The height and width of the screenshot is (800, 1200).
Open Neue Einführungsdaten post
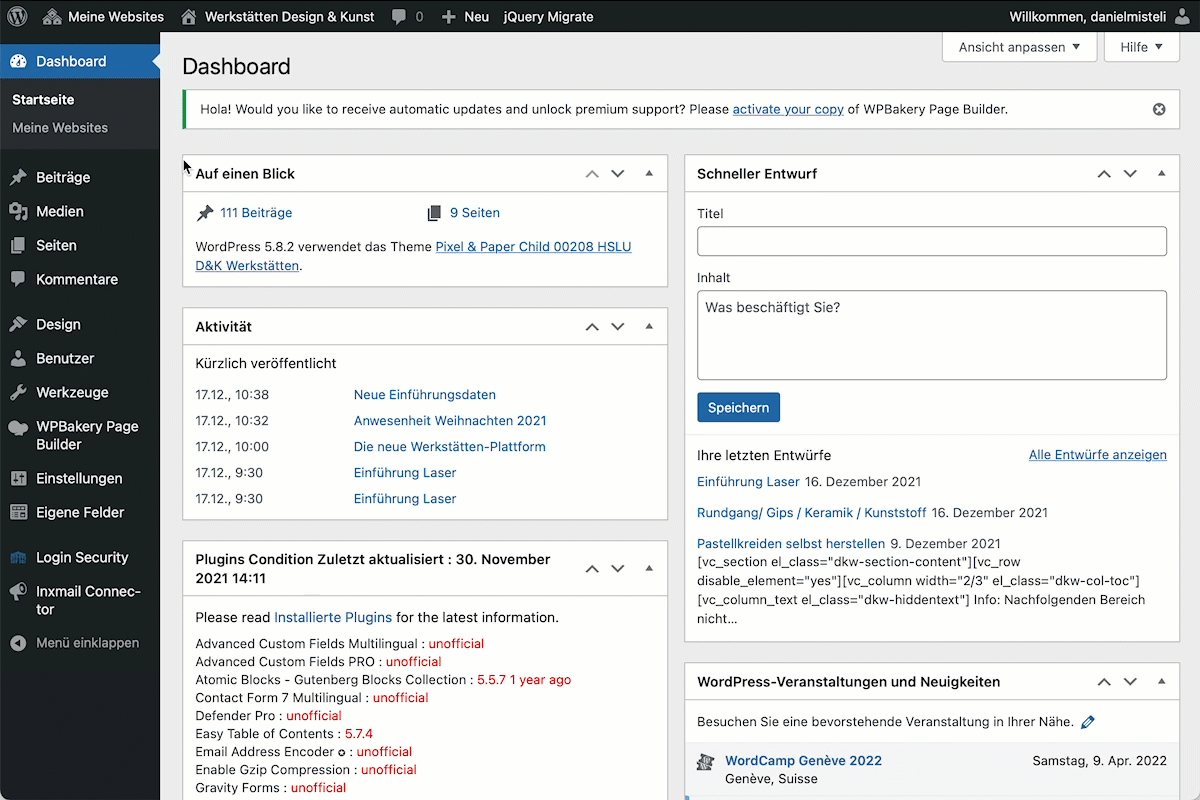(x=425, y=395)
